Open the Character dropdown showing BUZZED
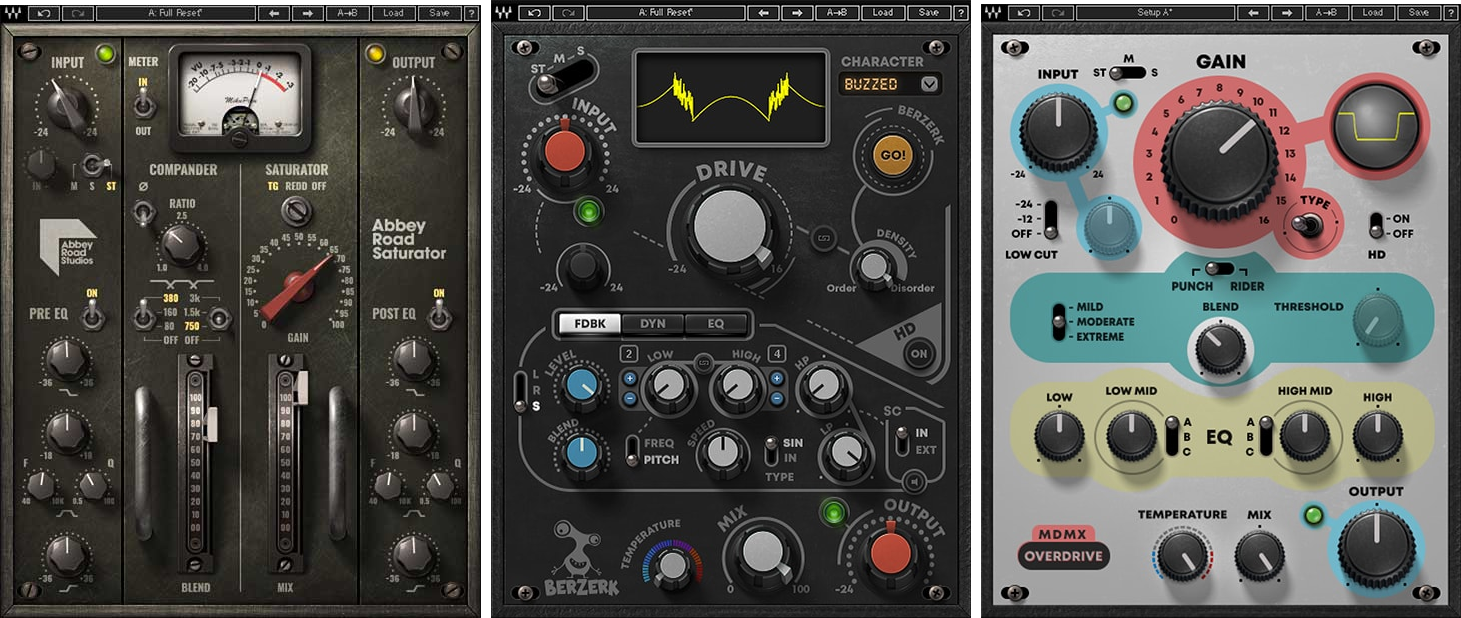 pos(891,85)
